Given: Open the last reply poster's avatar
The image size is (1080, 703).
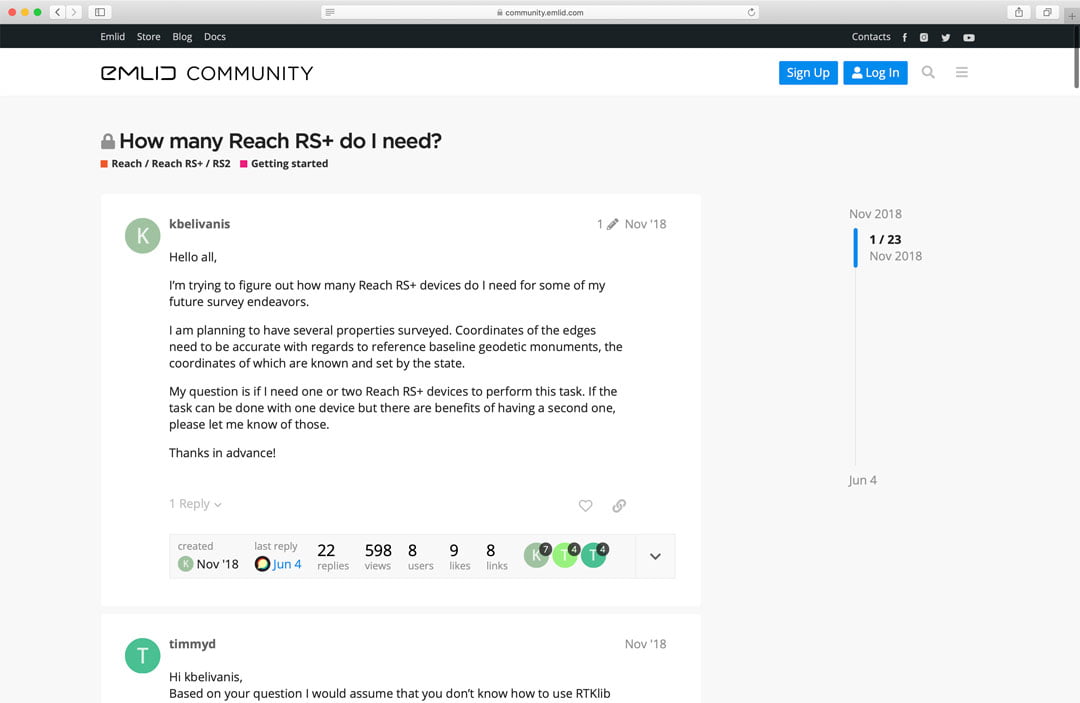Looking at the screenshot, I should pyautogui.click(x=262, y=564).
